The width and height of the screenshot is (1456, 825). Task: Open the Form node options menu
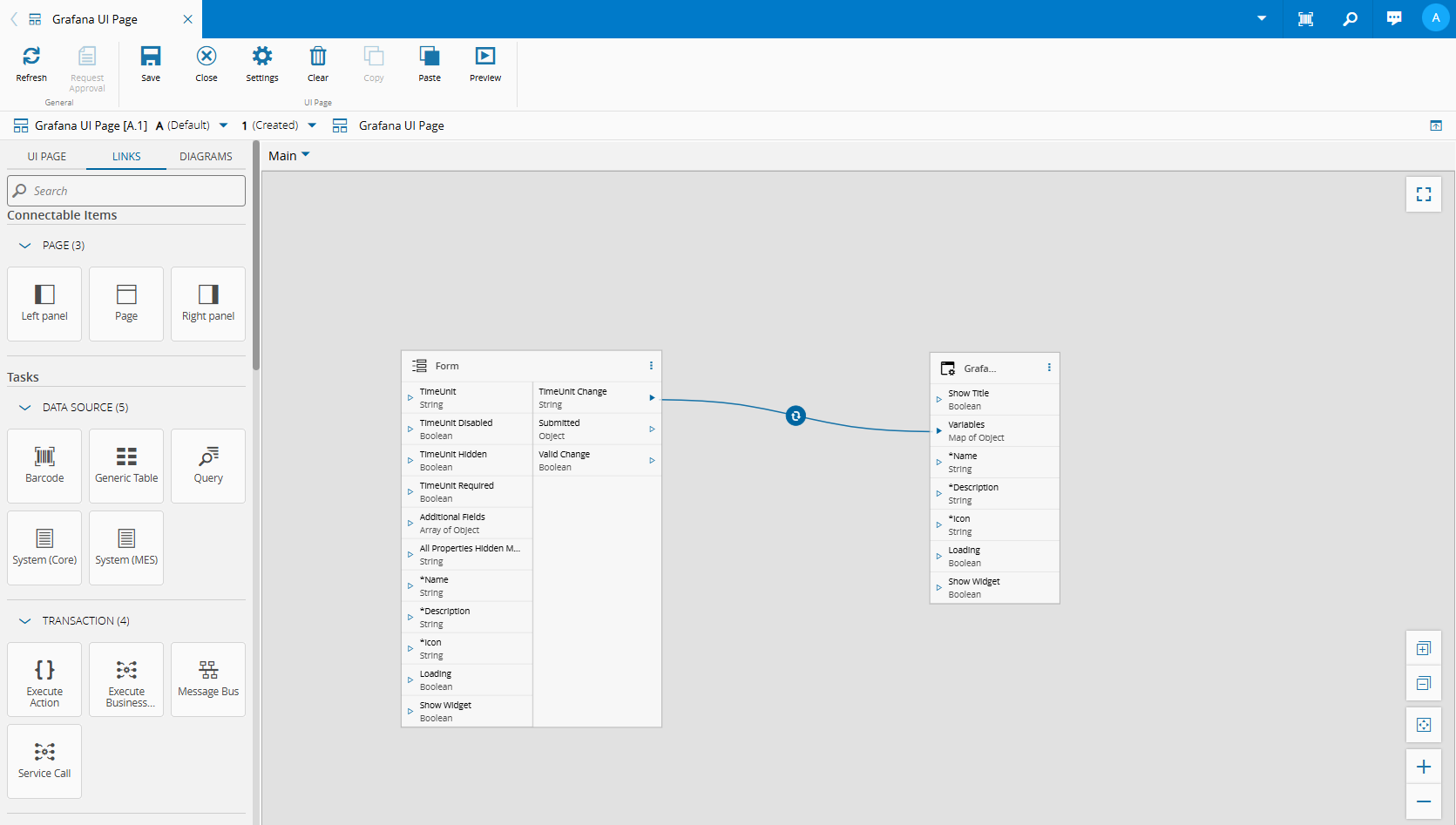click(651, 366)
